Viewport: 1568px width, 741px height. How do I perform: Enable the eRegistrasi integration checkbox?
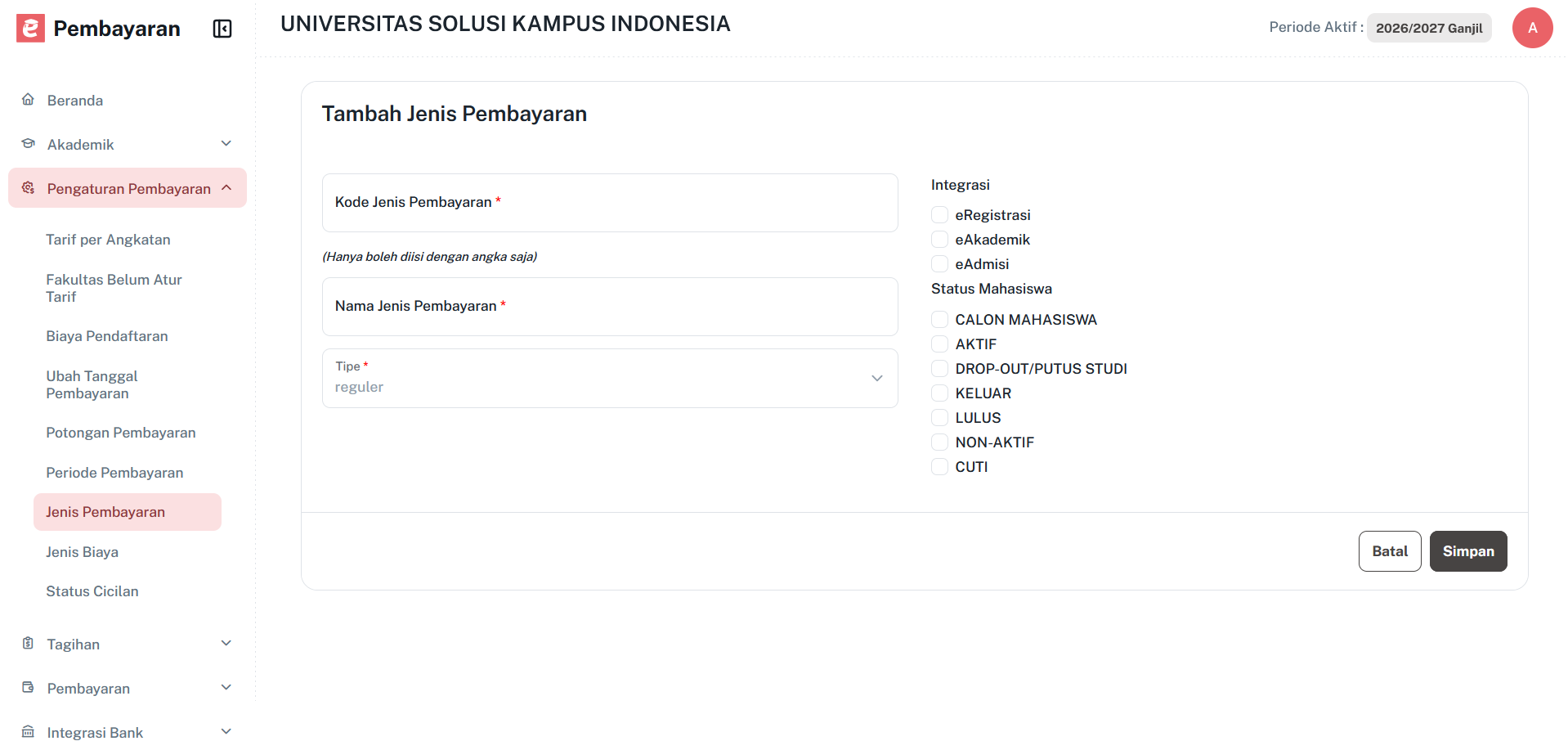[939, 214]
